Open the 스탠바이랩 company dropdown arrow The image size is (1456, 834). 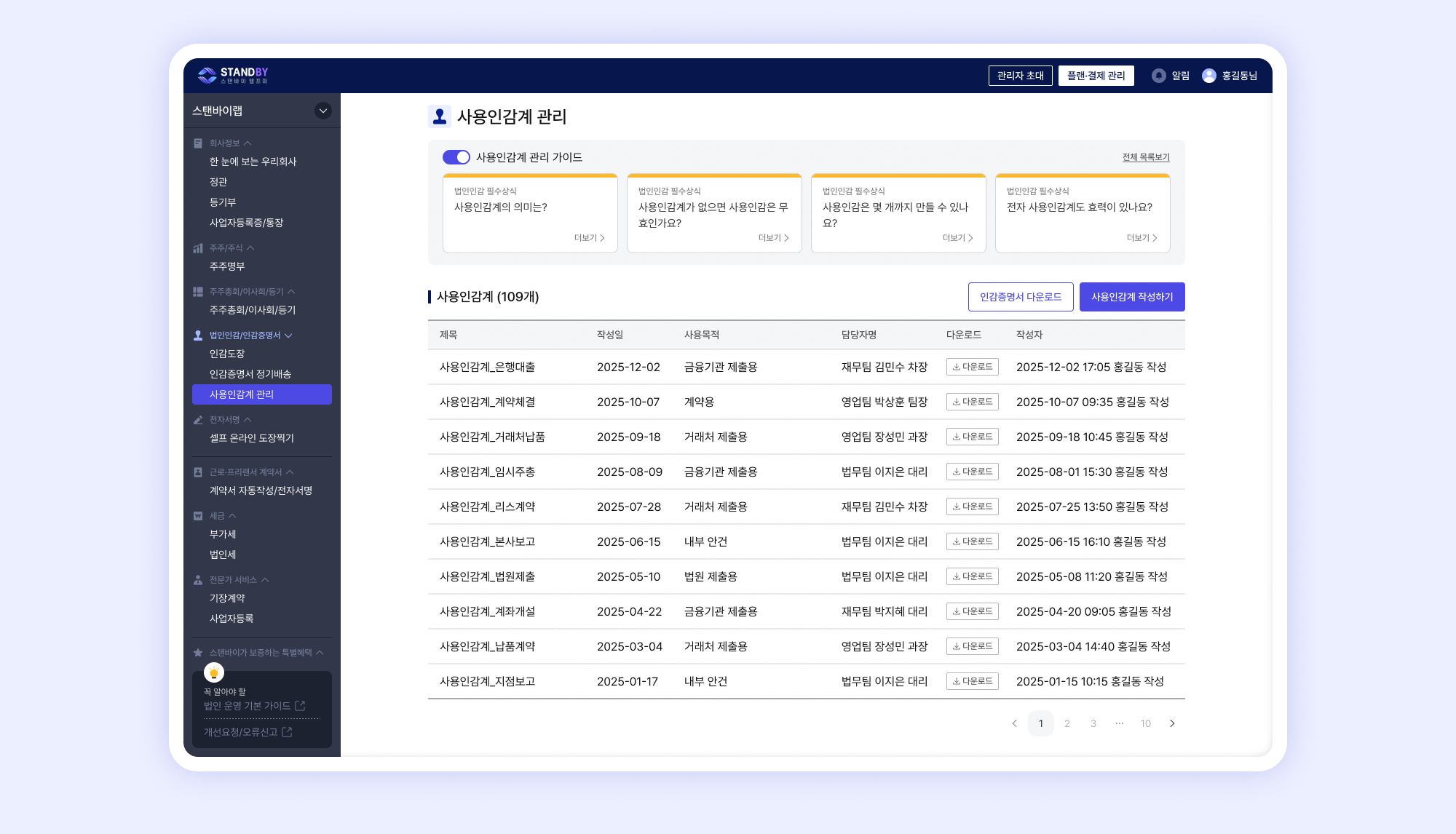(x=323, y=111)
